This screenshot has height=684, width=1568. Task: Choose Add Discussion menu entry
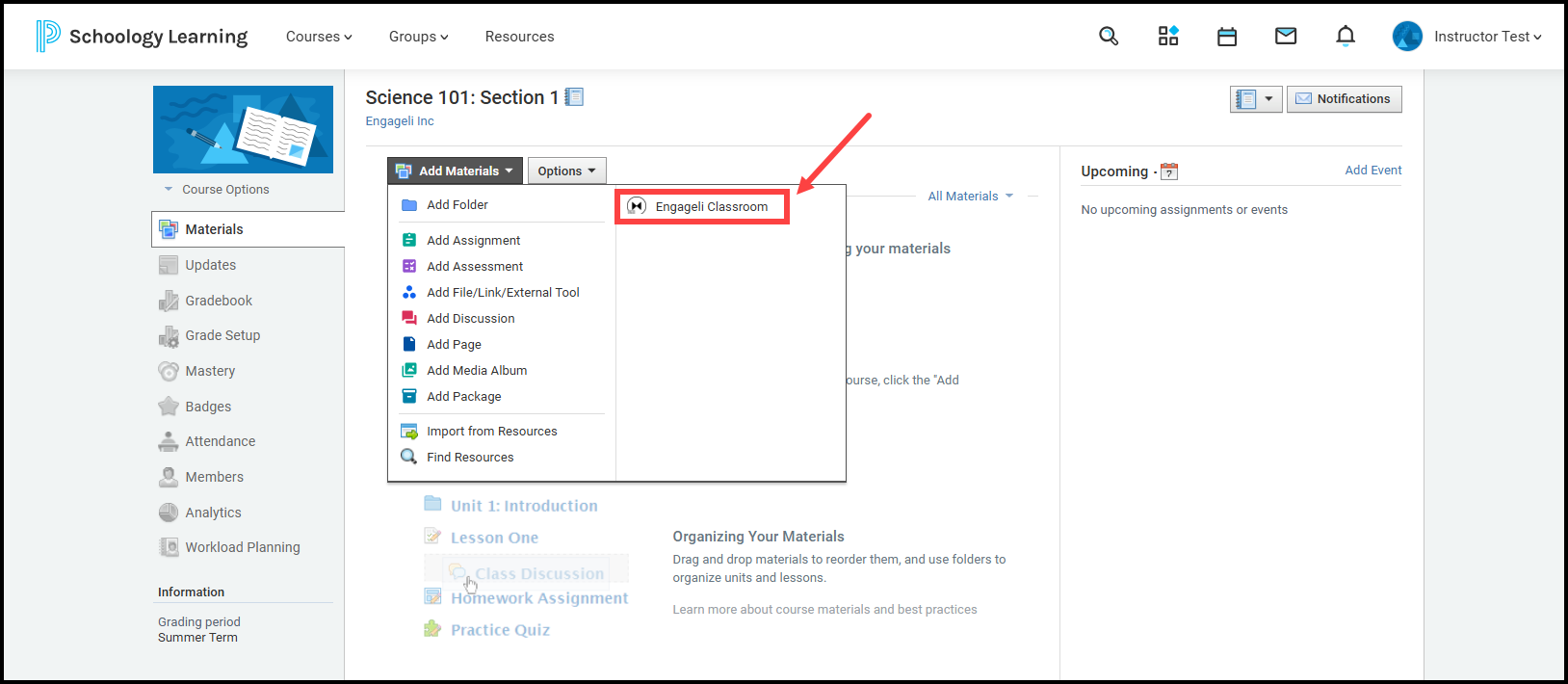tap(471, 319)
